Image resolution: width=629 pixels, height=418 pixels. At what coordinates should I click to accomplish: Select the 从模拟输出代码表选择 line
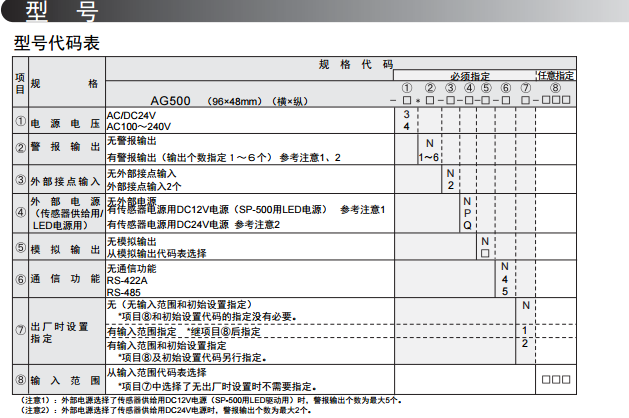pos(156,254)
